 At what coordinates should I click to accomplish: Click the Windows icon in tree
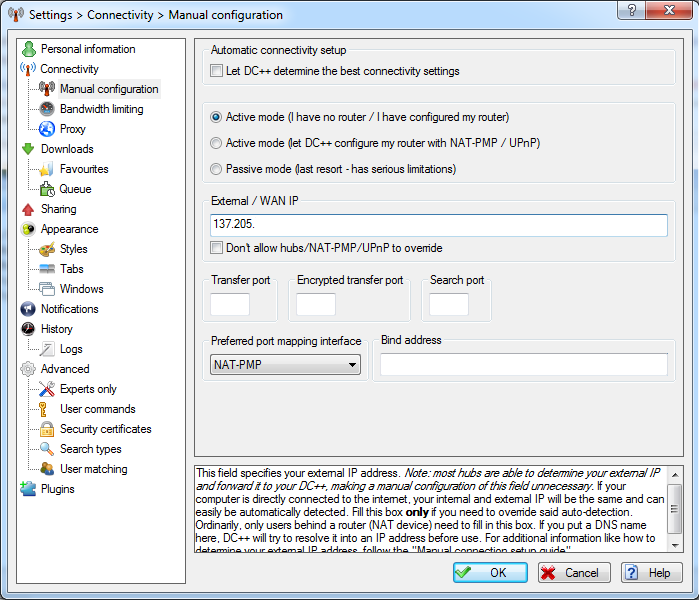[47, 289]
